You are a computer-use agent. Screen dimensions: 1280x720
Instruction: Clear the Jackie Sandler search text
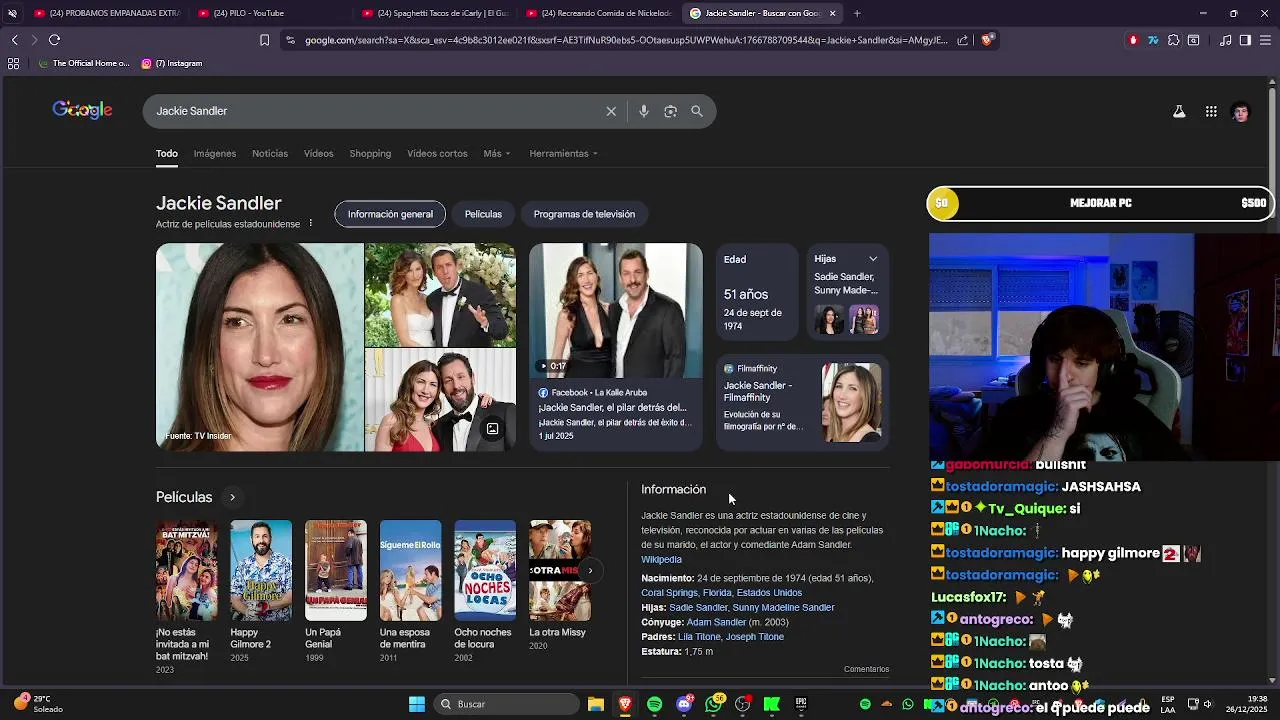coord(611,111)
